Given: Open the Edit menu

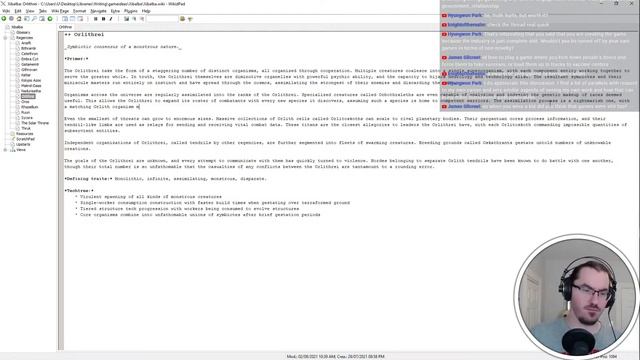Looking at the screenshot, I should click(x=18, y=11).
